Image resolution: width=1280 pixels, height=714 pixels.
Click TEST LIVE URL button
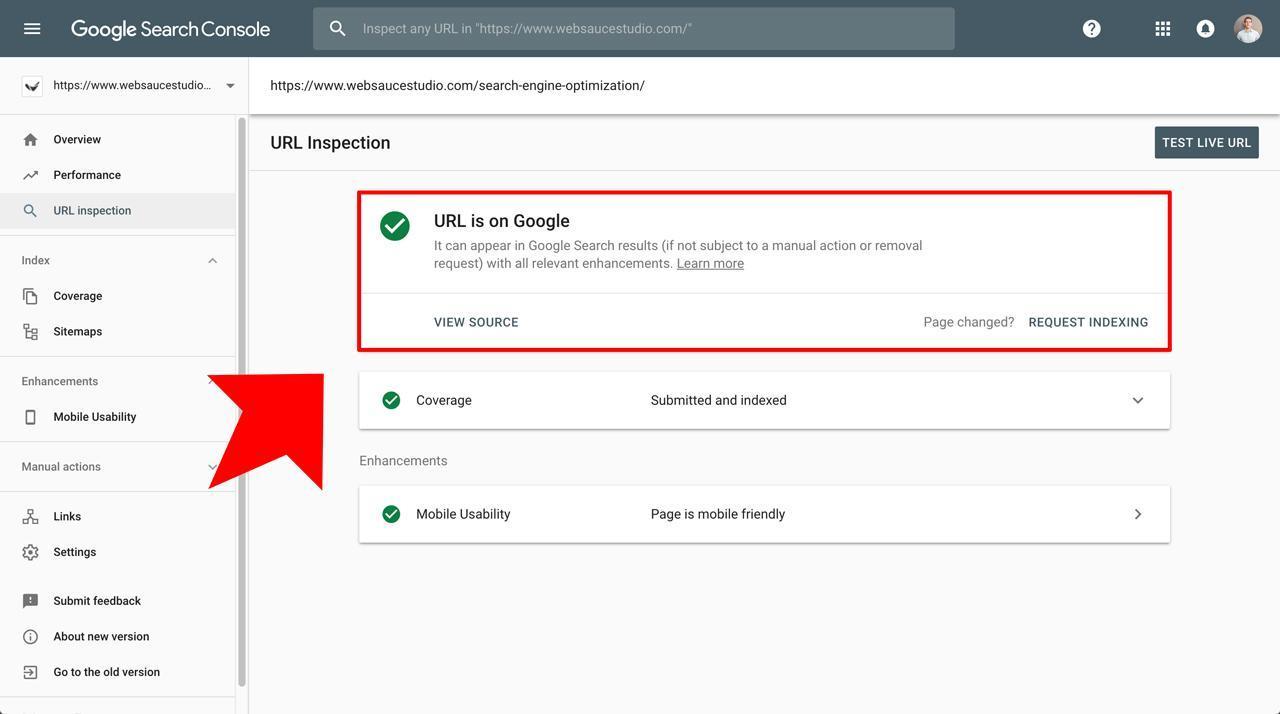point(1207,143)
